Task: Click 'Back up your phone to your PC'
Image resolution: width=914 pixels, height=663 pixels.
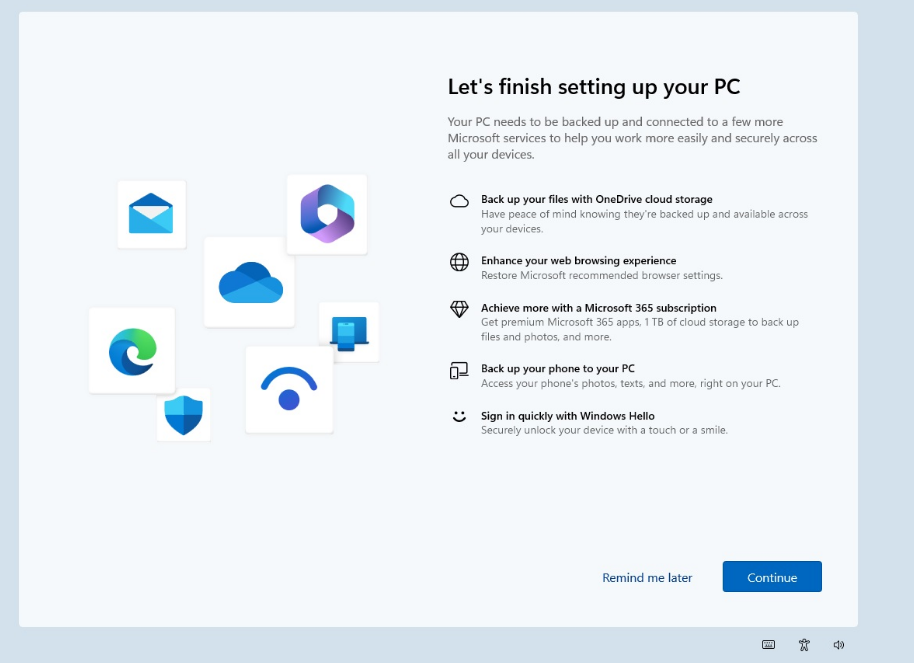Action: (x=558, y=368)
